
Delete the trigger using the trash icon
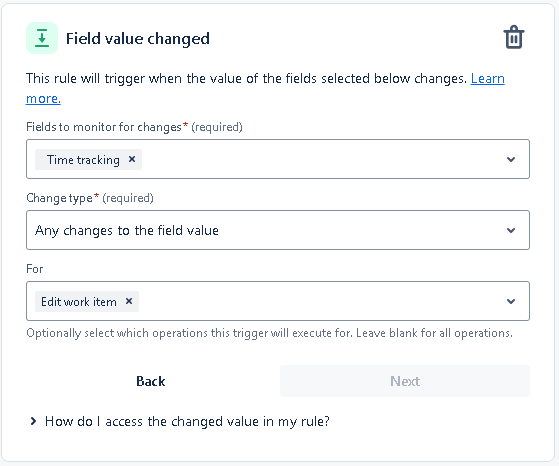coord(514,37)
